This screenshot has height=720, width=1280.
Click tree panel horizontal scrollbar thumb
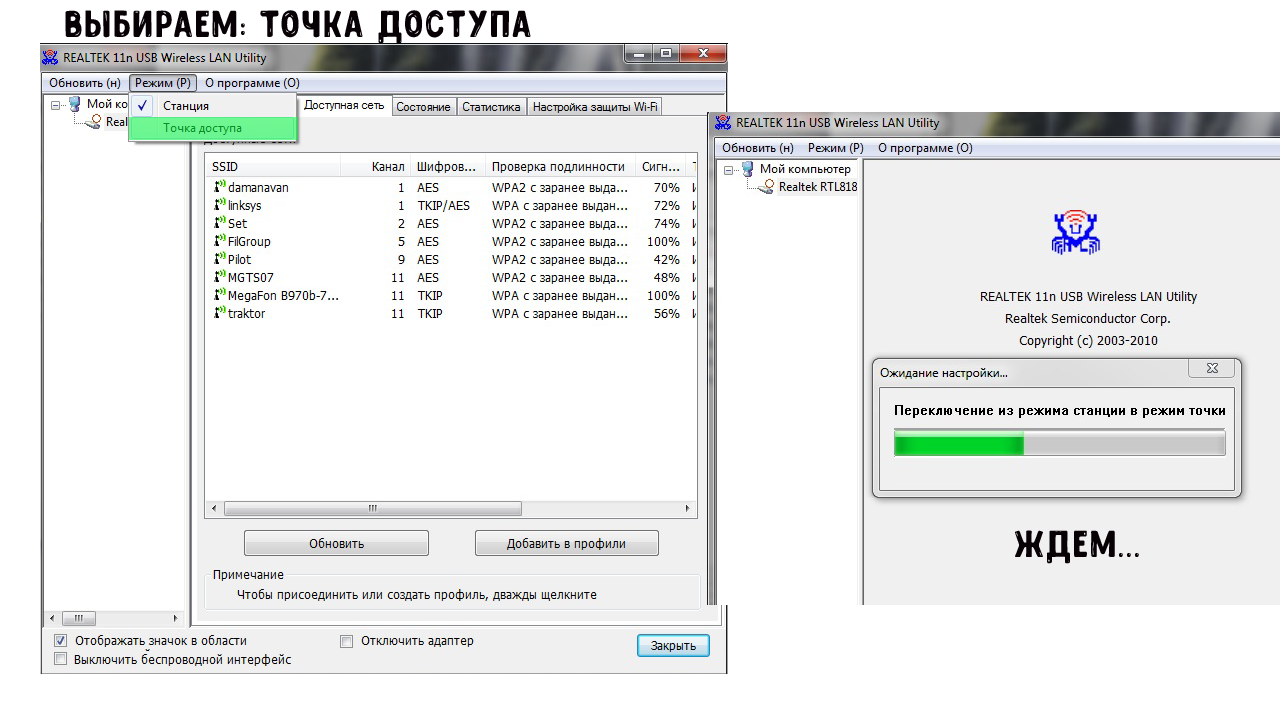(78, 618)
